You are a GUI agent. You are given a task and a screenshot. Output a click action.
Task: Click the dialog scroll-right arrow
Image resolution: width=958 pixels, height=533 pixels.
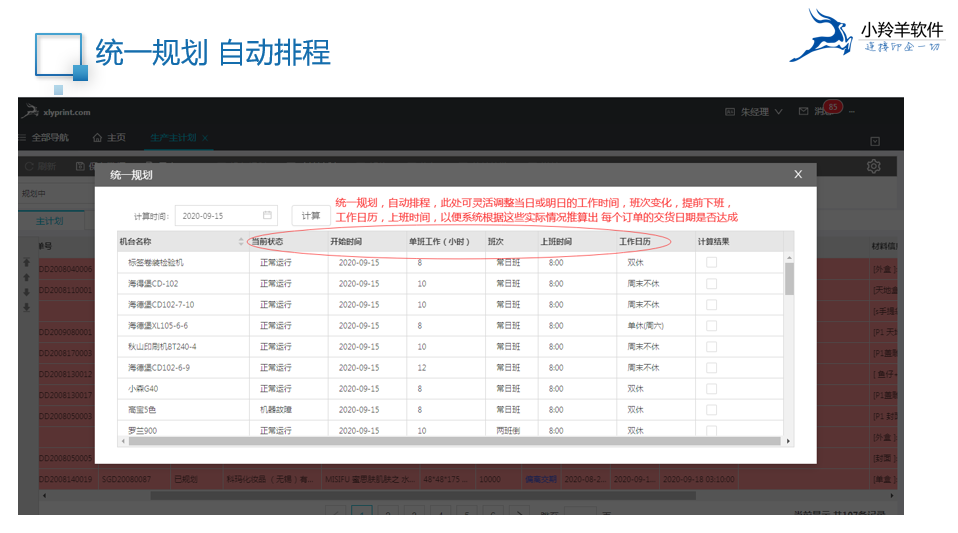[788, 441]
